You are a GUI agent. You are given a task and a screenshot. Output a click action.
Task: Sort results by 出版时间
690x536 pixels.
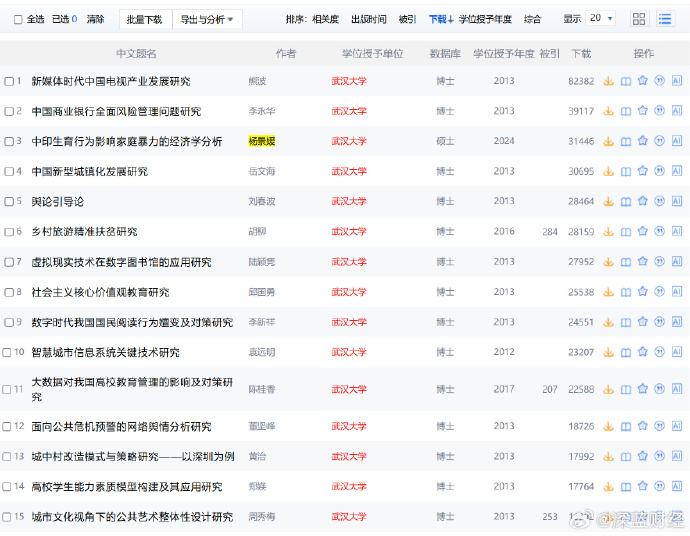(x=369, y=19)
